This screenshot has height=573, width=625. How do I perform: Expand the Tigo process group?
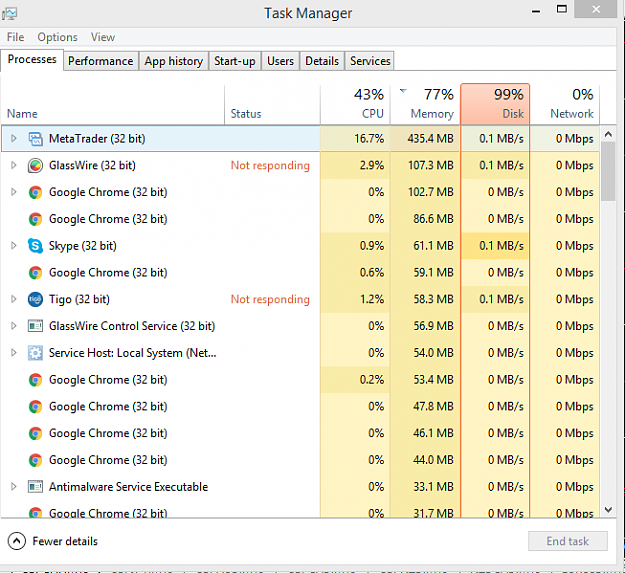(x=14, y=299)
